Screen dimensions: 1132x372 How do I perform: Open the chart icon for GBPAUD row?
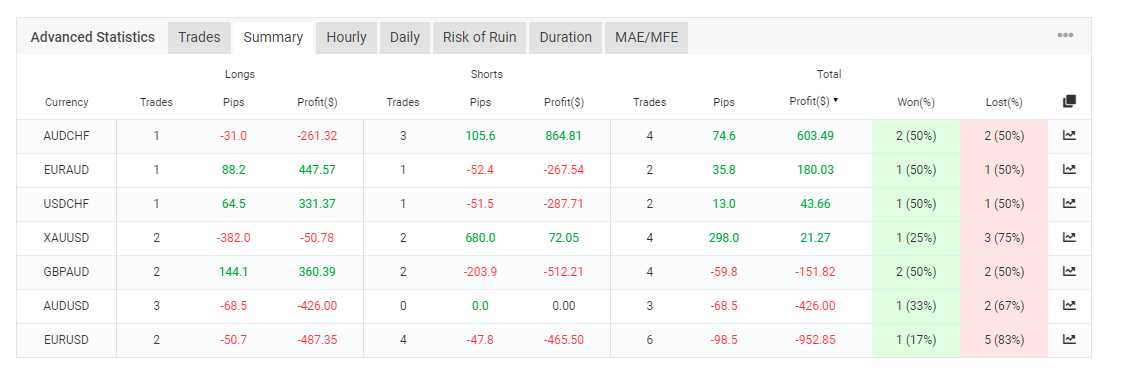(x=1069, y=271)
